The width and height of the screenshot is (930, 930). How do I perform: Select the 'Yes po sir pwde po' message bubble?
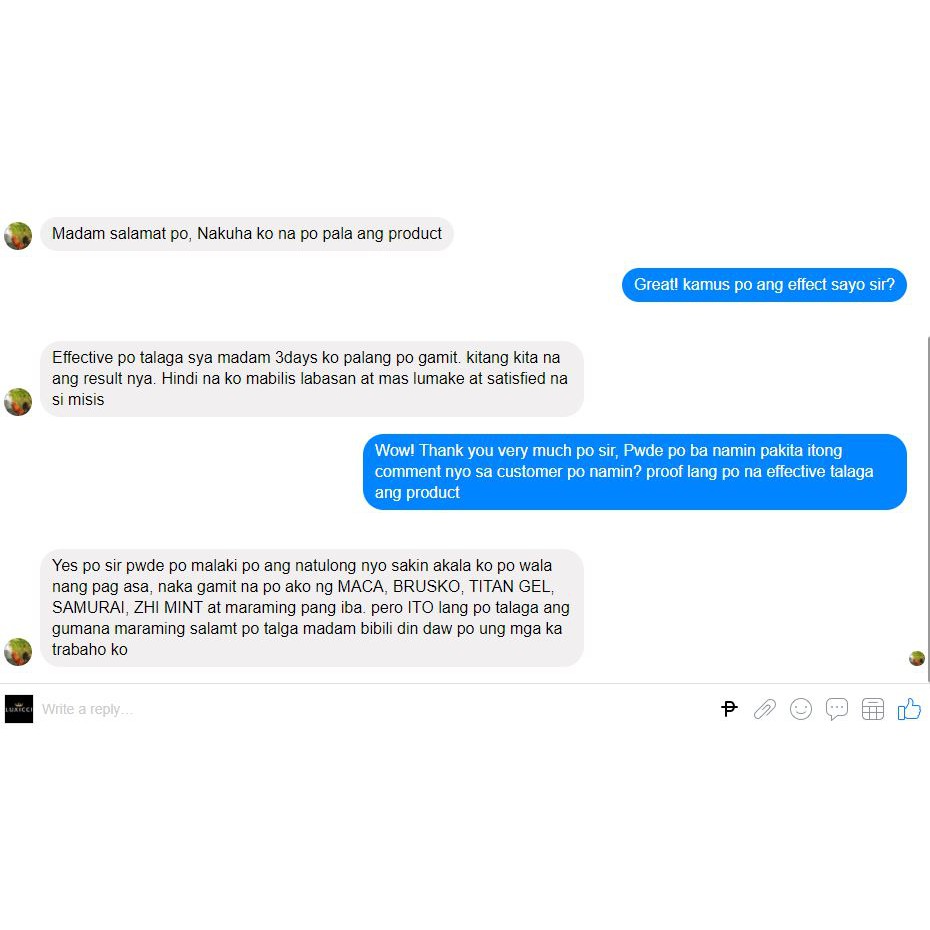pos(312,607)
